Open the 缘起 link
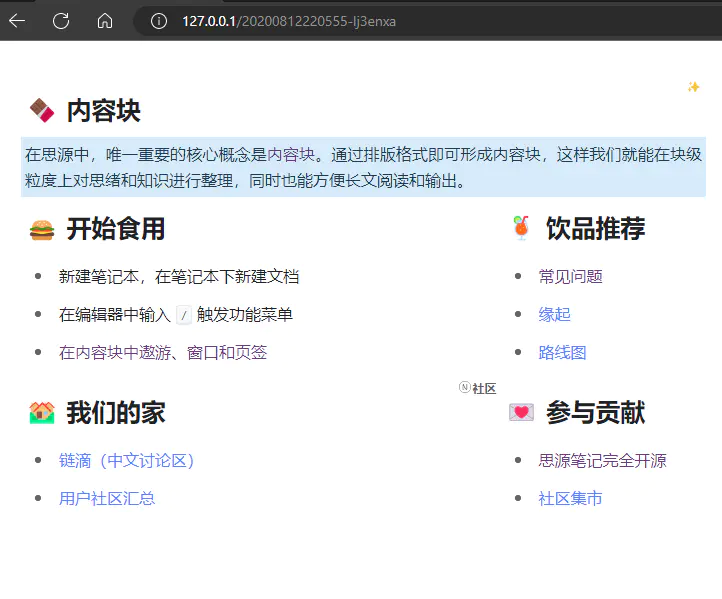The width and height of the screenshot is (722, 599). click(x=554, y=315)
